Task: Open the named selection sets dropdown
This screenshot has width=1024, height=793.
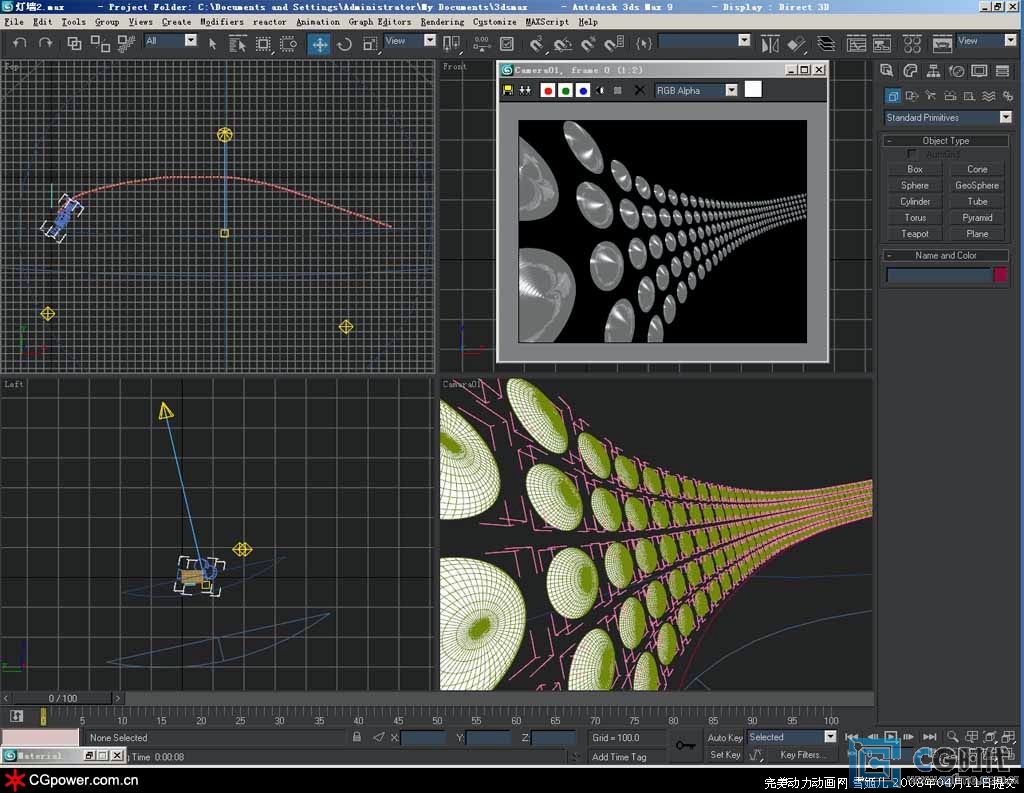Action: [704, 40]
